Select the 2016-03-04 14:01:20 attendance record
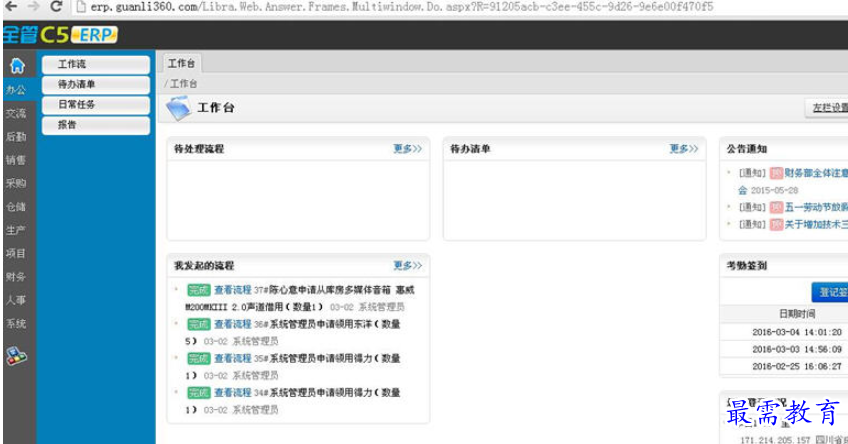 tap(797, 332)
